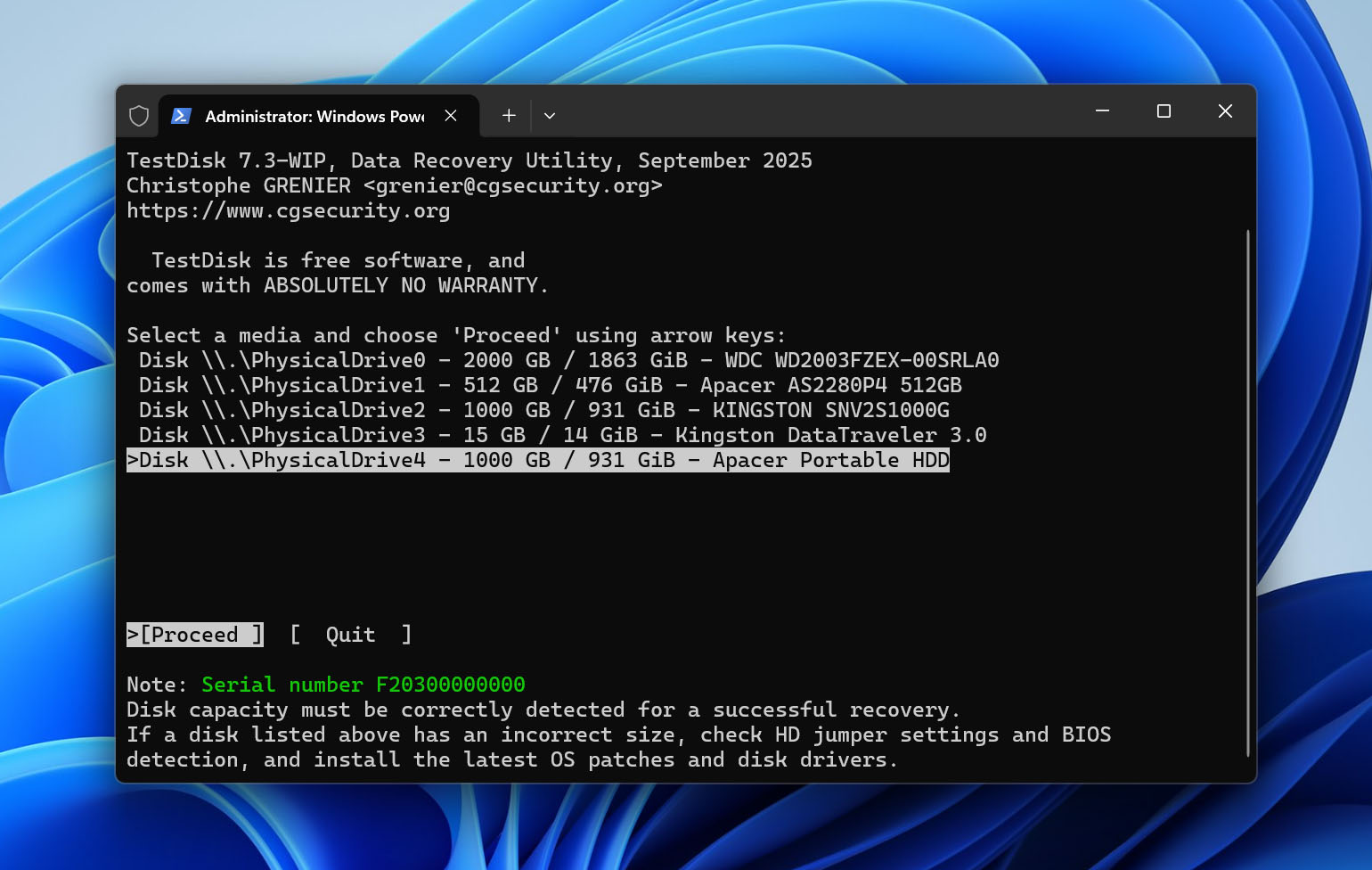The image size is (1372, 870).
Task: Click the shield icon in title bar
Action: [139, 116]
